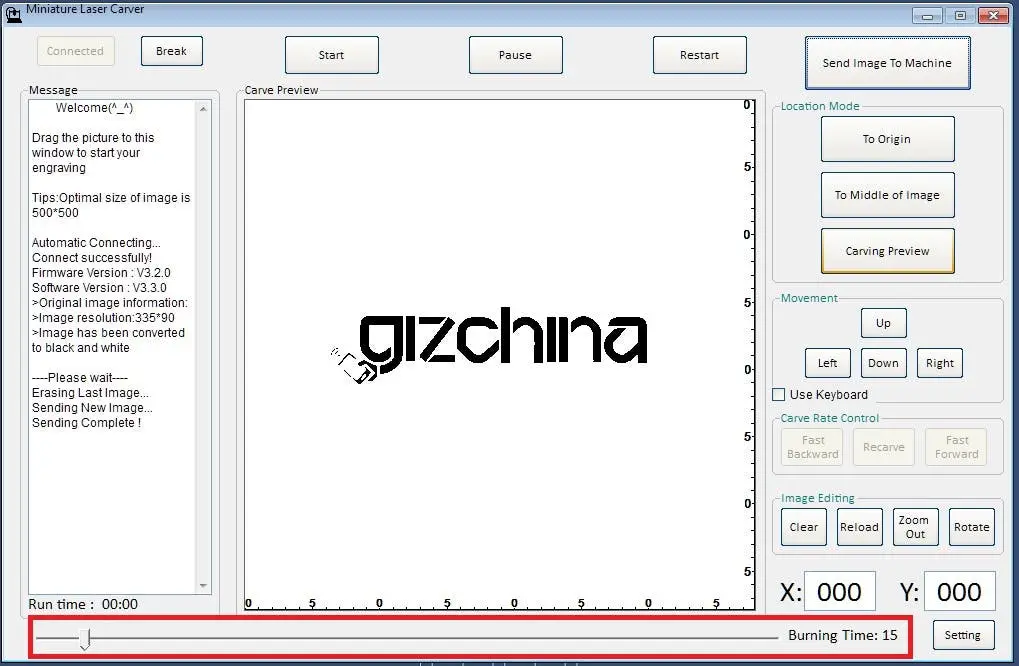1019x666 pixels.
Task: Send Image To Machine
Action: [887, 63]
